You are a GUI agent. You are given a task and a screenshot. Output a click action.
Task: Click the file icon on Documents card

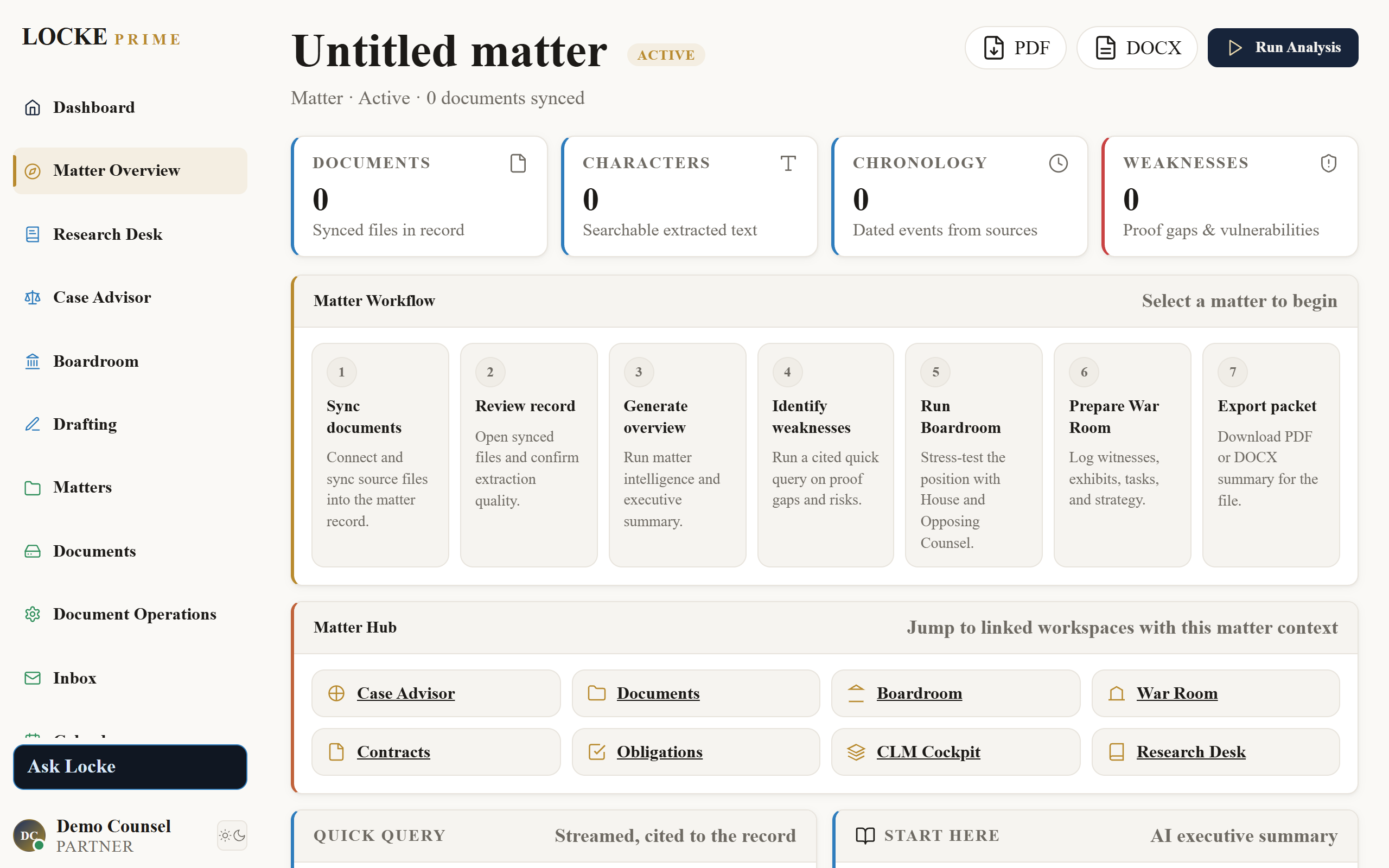coord(518,163)
